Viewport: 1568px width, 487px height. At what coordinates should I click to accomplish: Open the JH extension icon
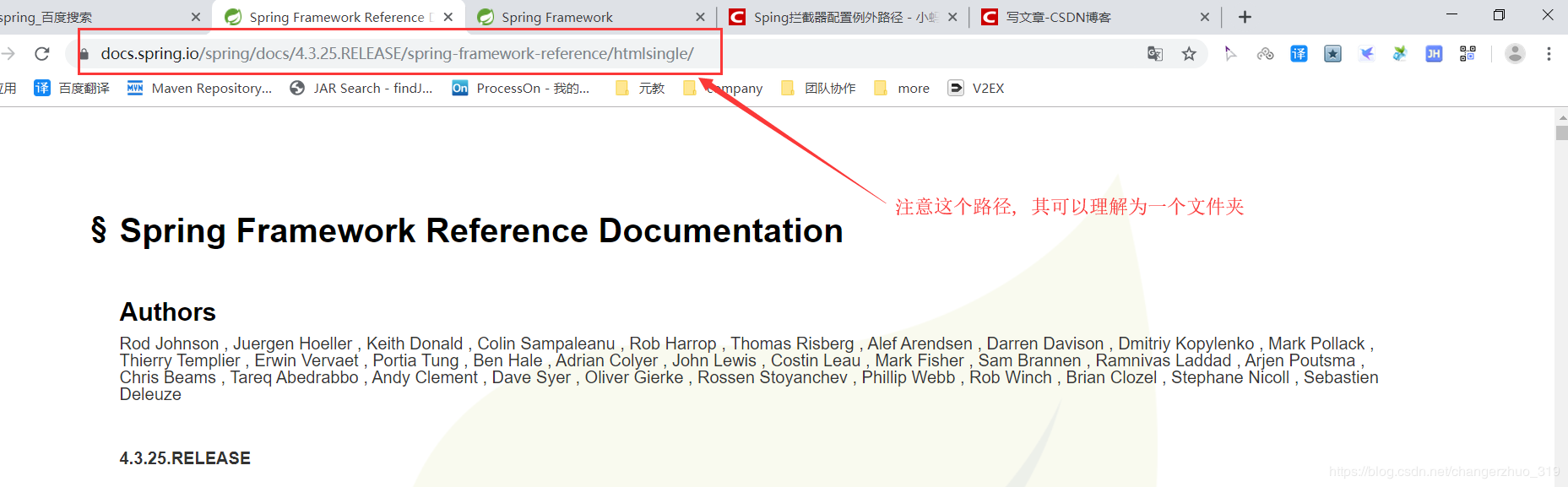tap(1434, 54)
